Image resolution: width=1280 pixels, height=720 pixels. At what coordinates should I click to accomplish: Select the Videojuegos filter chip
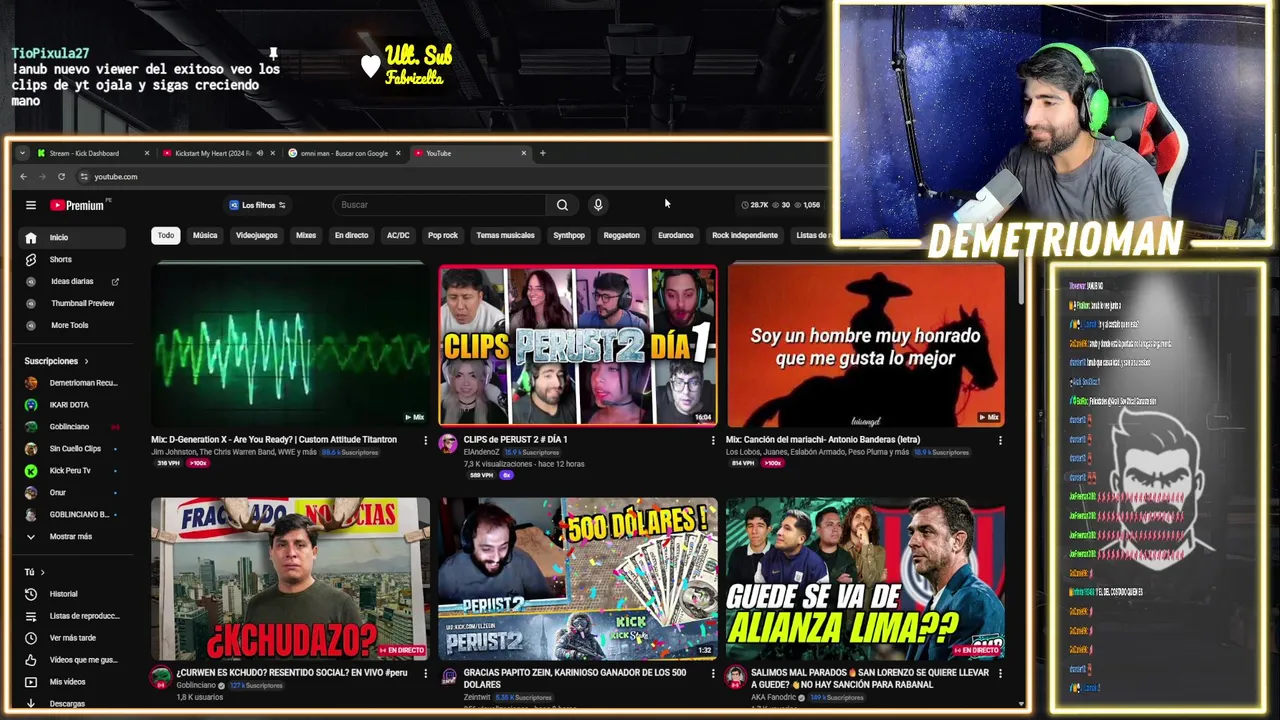click(x=257, y=235)
